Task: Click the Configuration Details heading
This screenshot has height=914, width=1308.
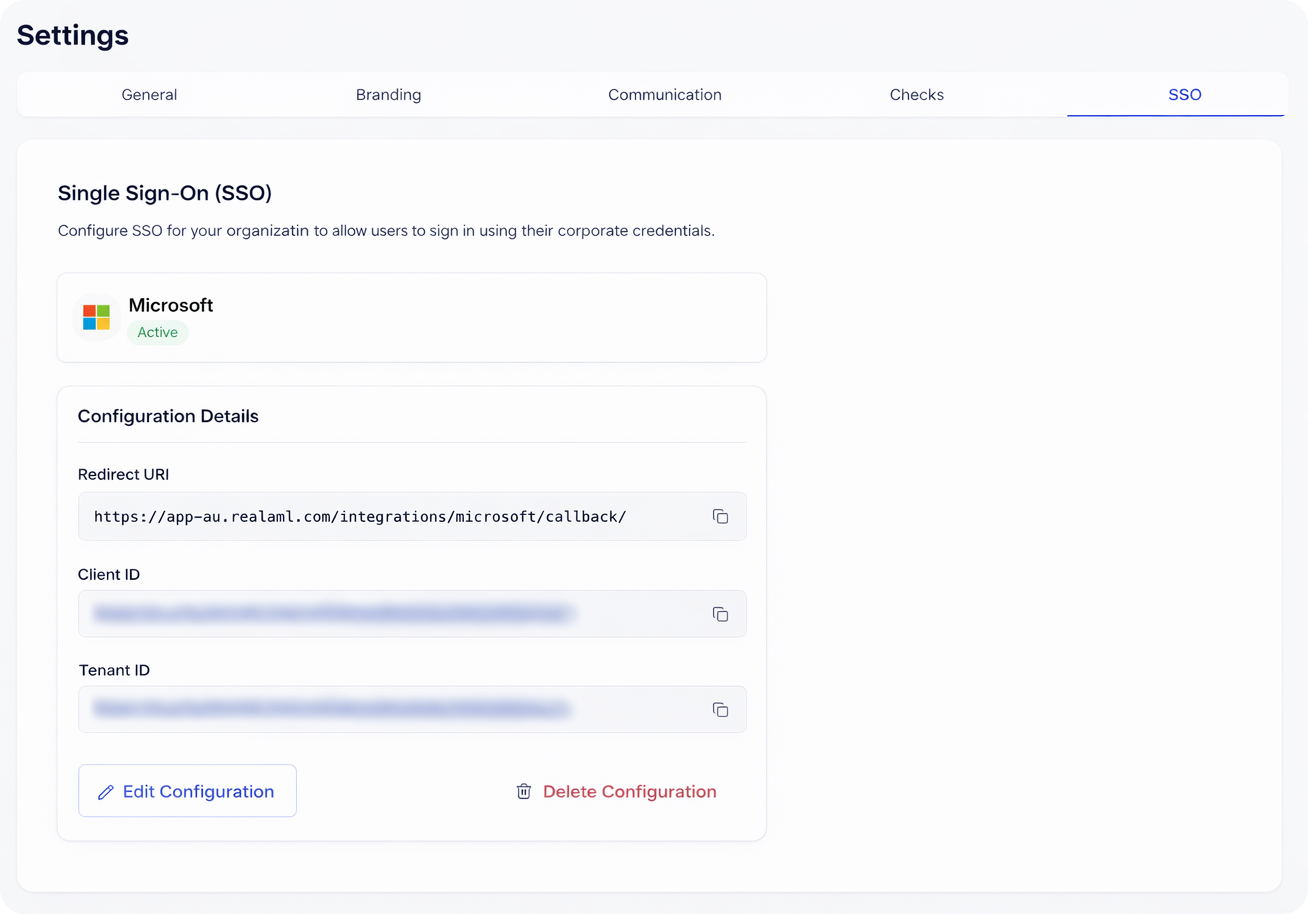Action: [x=168, y=416]
